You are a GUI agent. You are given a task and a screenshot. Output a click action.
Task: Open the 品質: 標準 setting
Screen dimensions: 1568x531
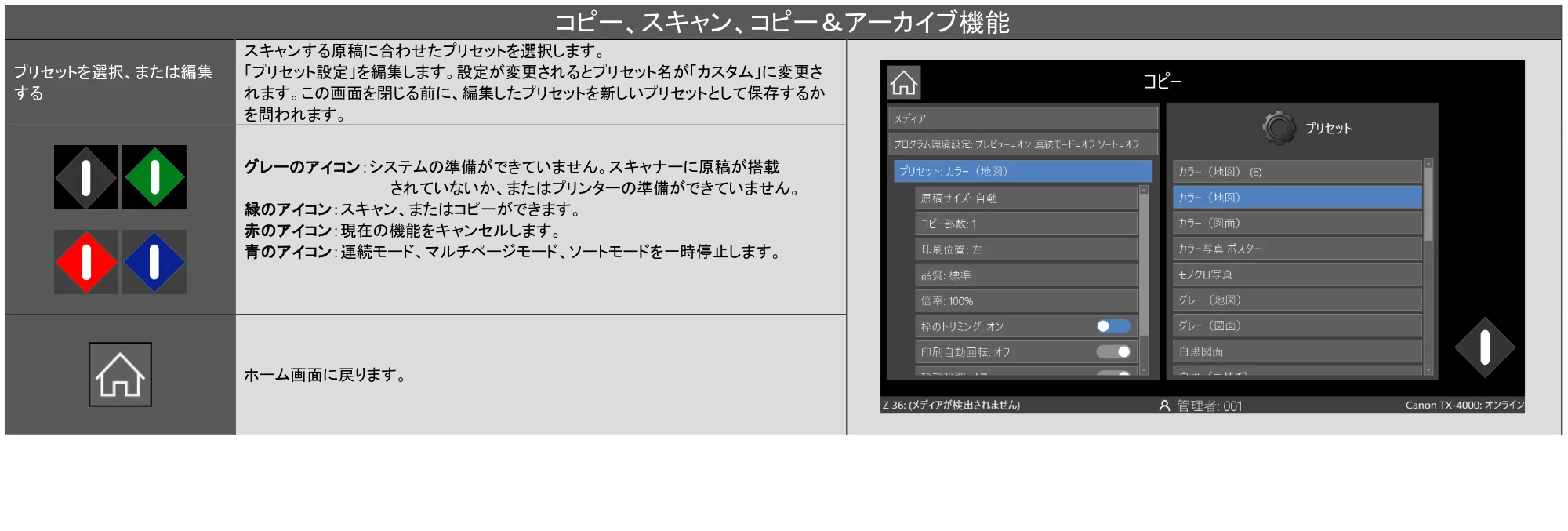pyautogui.click(x=1025, y=275)
